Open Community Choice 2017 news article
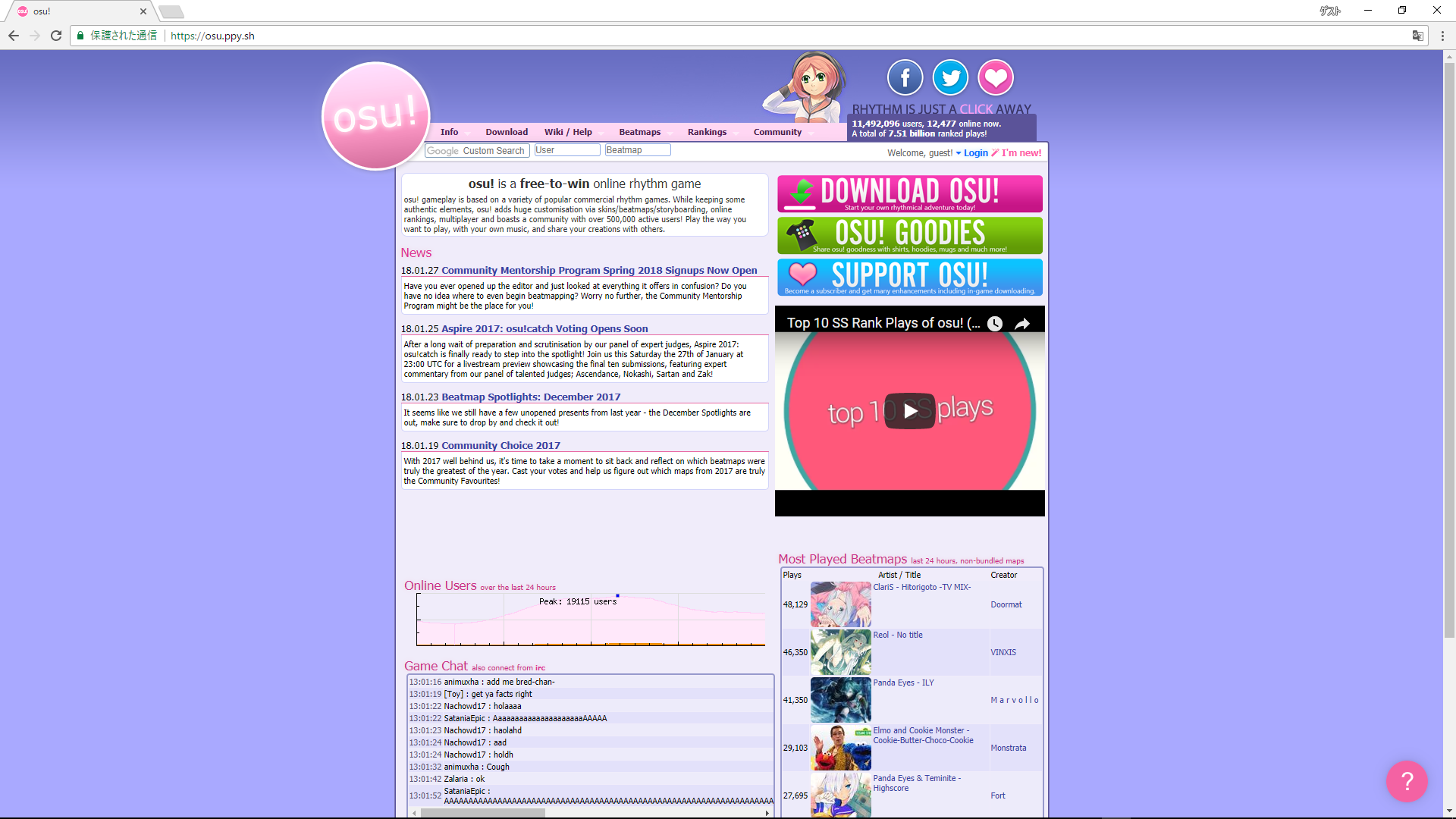The image size is (1456, 819). [x=500, y=446]
